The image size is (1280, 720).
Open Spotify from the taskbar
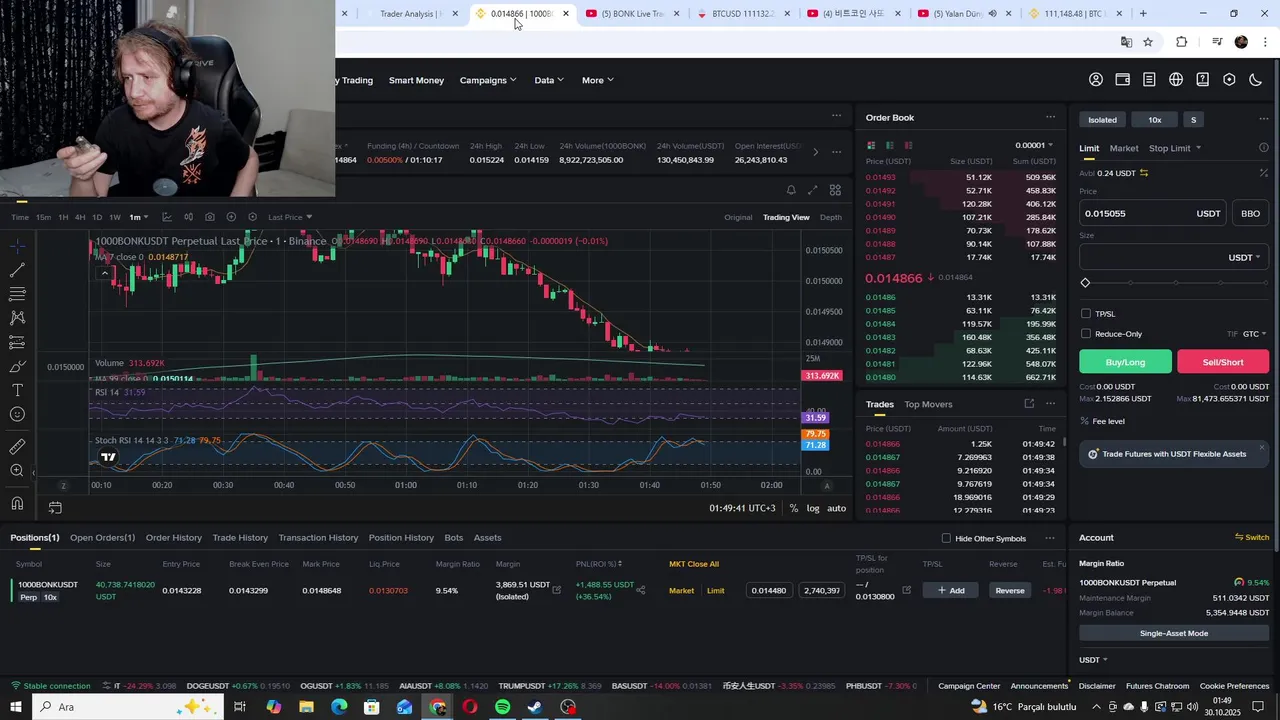503,707
